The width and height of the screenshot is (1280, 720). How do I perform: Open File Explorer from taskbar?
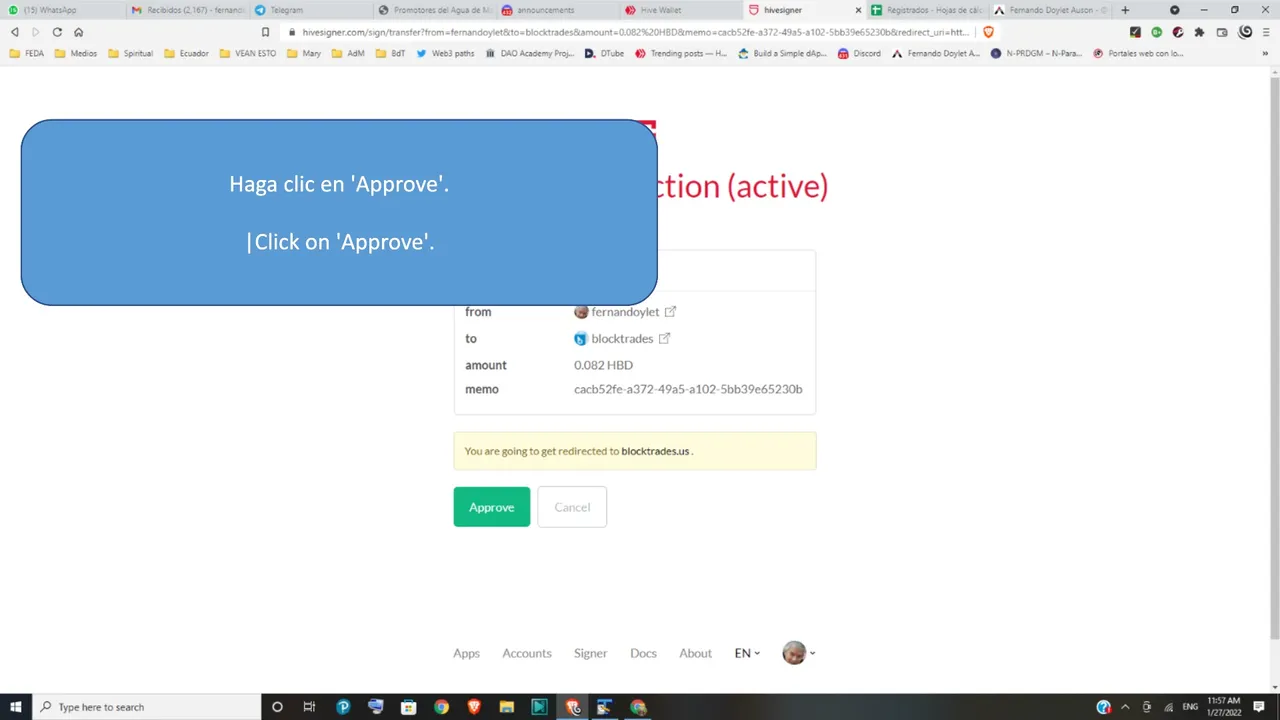(x=507, y=707)
